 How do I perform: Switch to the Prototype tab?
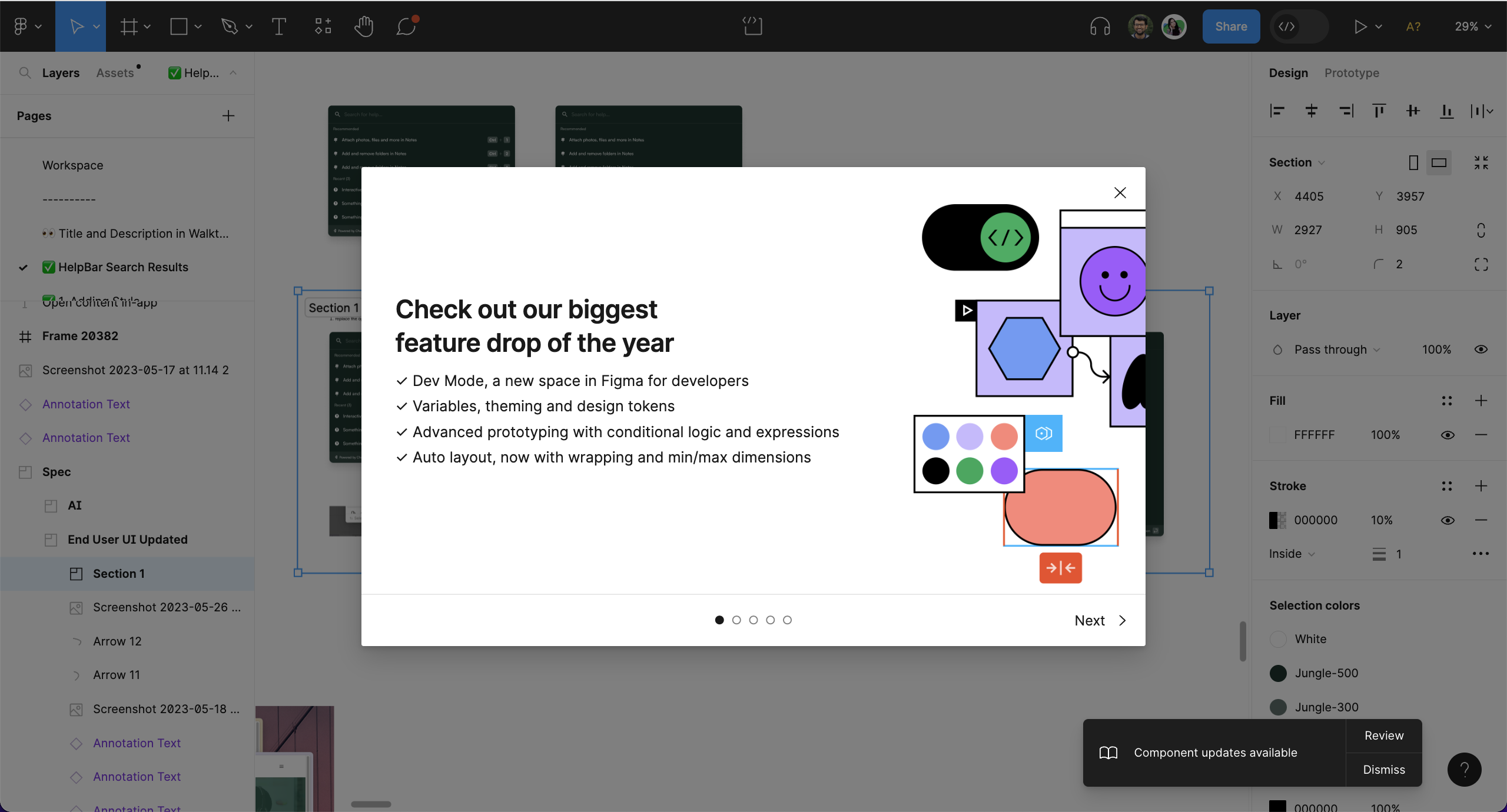coord(1352,73)
